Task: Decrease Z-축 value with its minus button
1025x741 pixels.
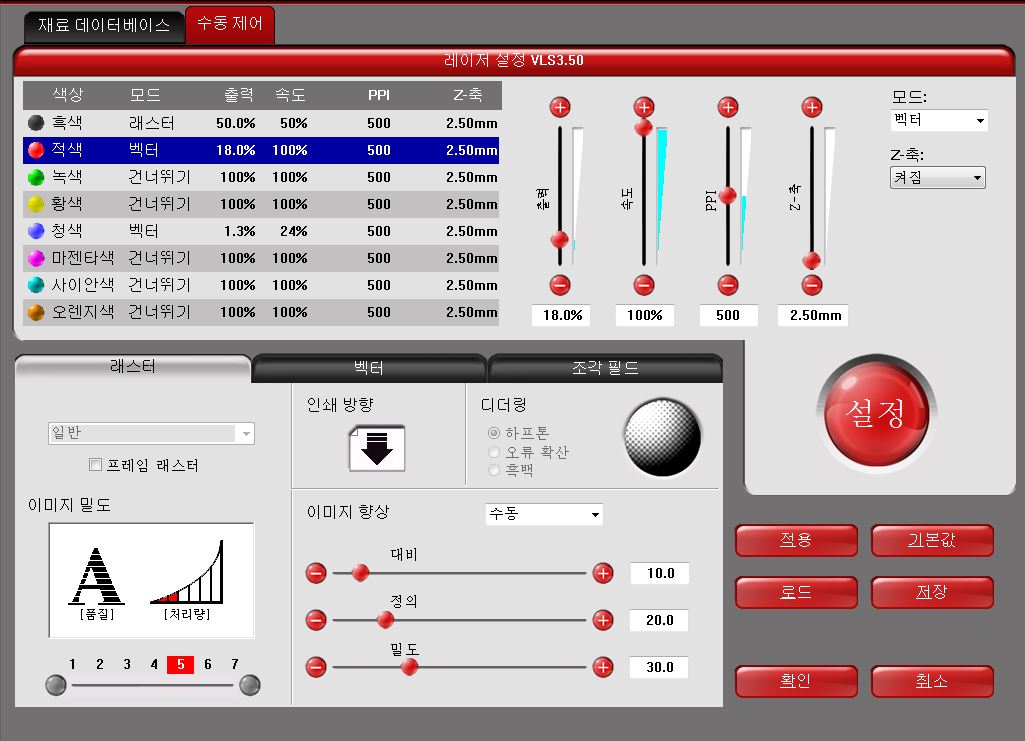Action: click(812, 285)
